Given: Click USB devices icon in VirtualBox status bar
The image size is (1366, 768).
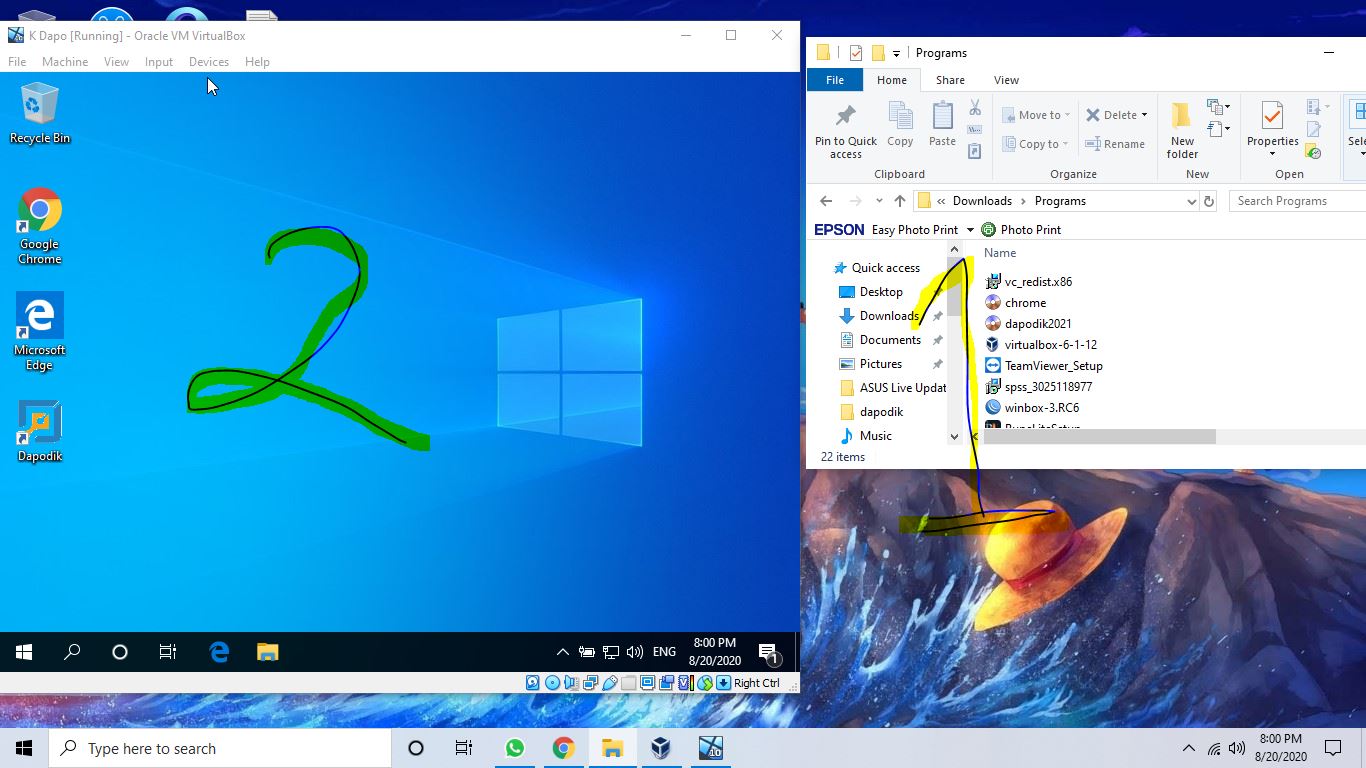Looking at the screenshot, I should pyautogui.click(x=609, y=683).
